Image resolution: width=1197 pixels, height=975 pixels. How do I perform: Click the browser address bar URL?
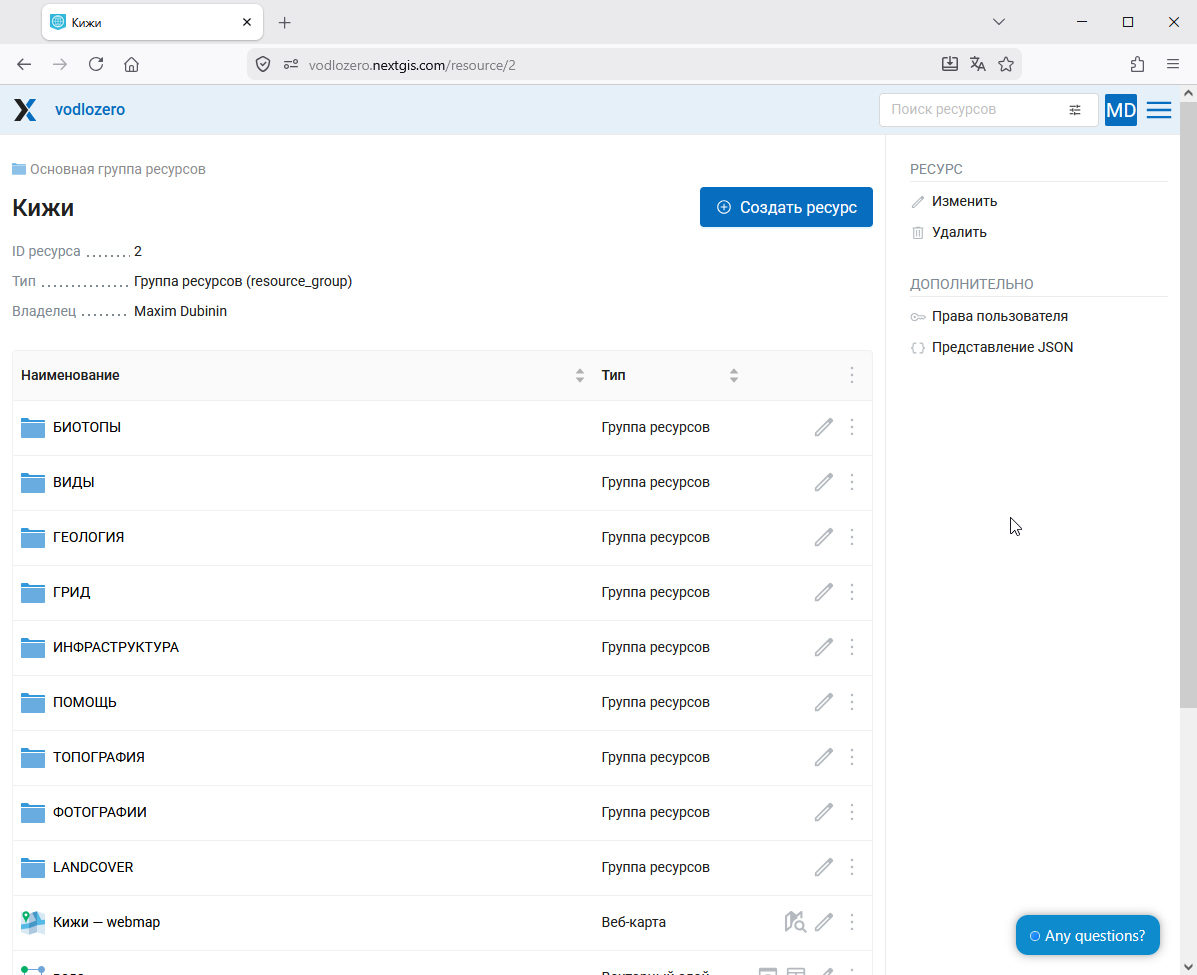(x=412, y=65)
